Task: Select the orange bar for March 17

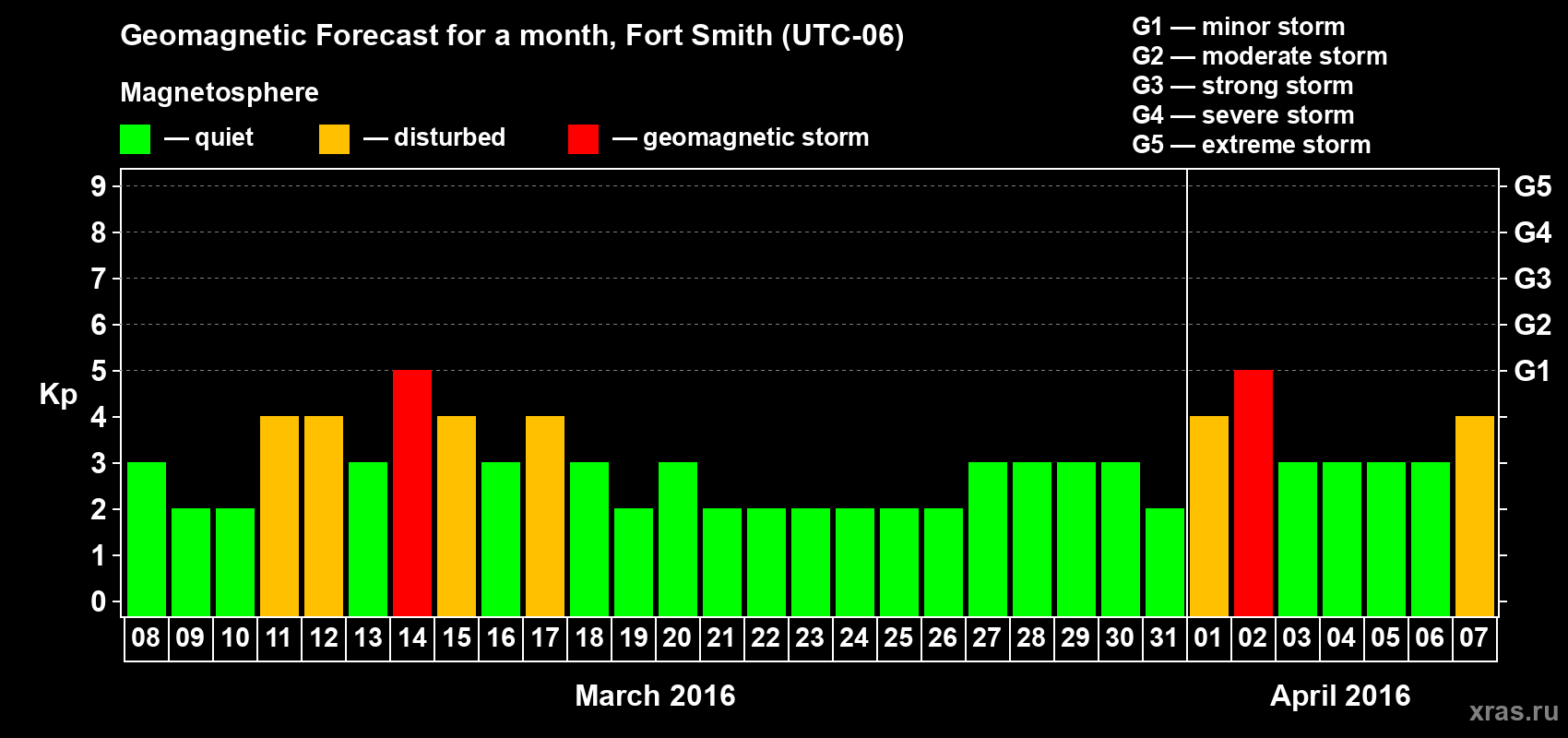Action: tap(545, 516)
